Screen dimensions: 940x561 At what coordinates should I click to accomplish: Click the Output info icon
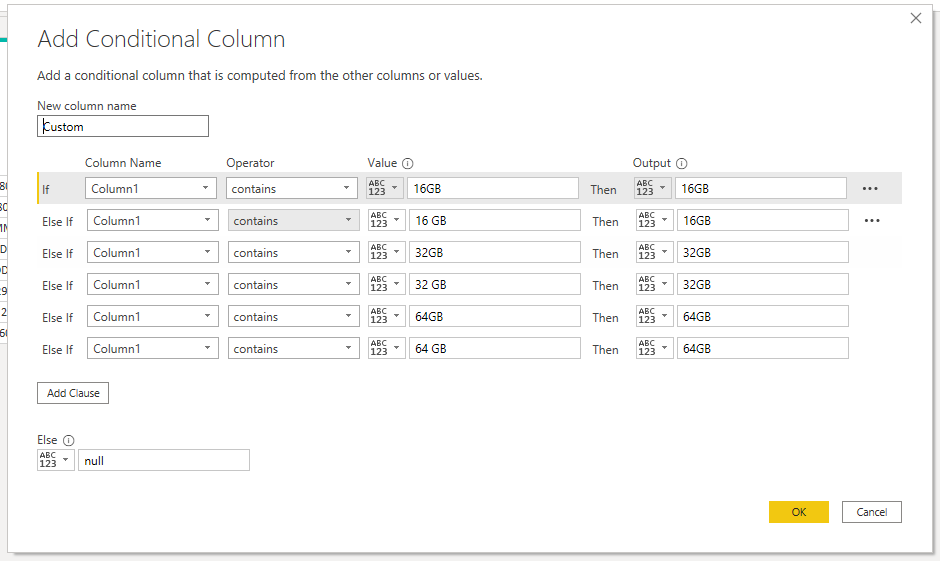click(682, 163)
